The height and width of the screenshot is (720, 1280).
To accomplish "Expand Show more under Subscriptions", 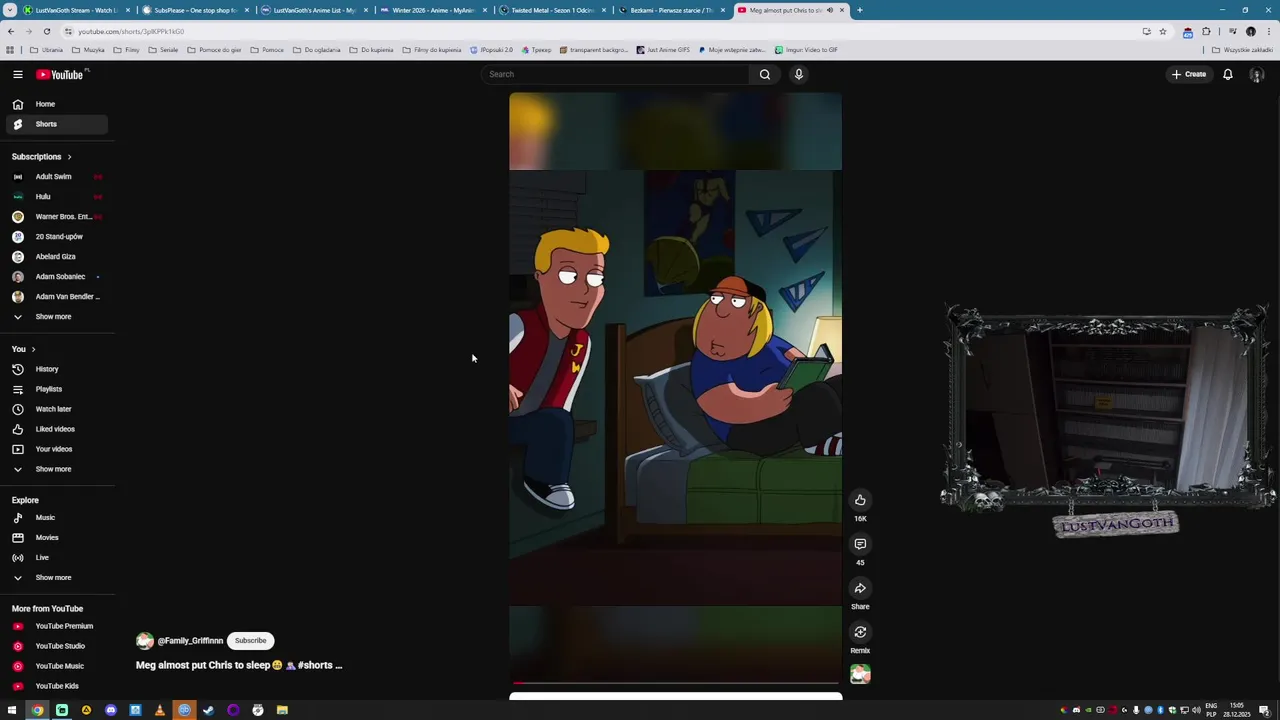I will pyautogui.click(x=55, y=317).
